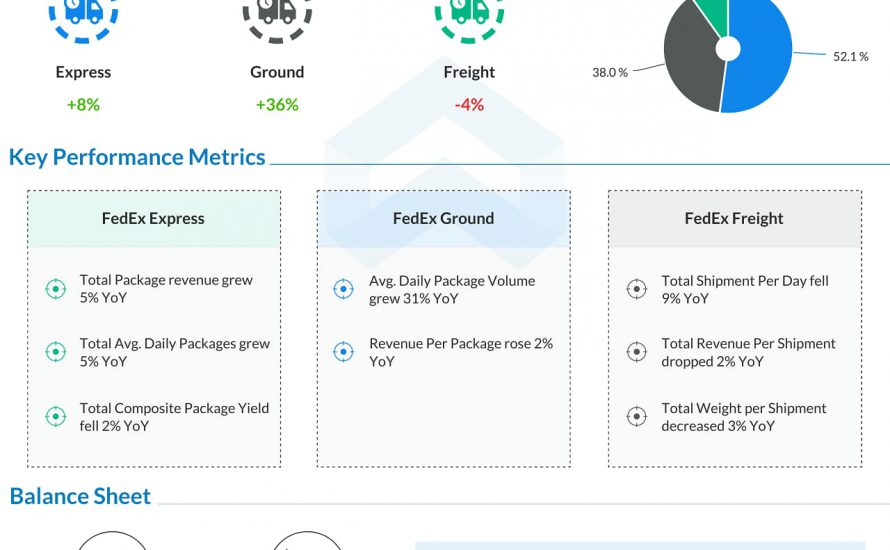Screen dimensions: 890x550
Task: Click the blue Express truck icon
Action: [83, 12]
